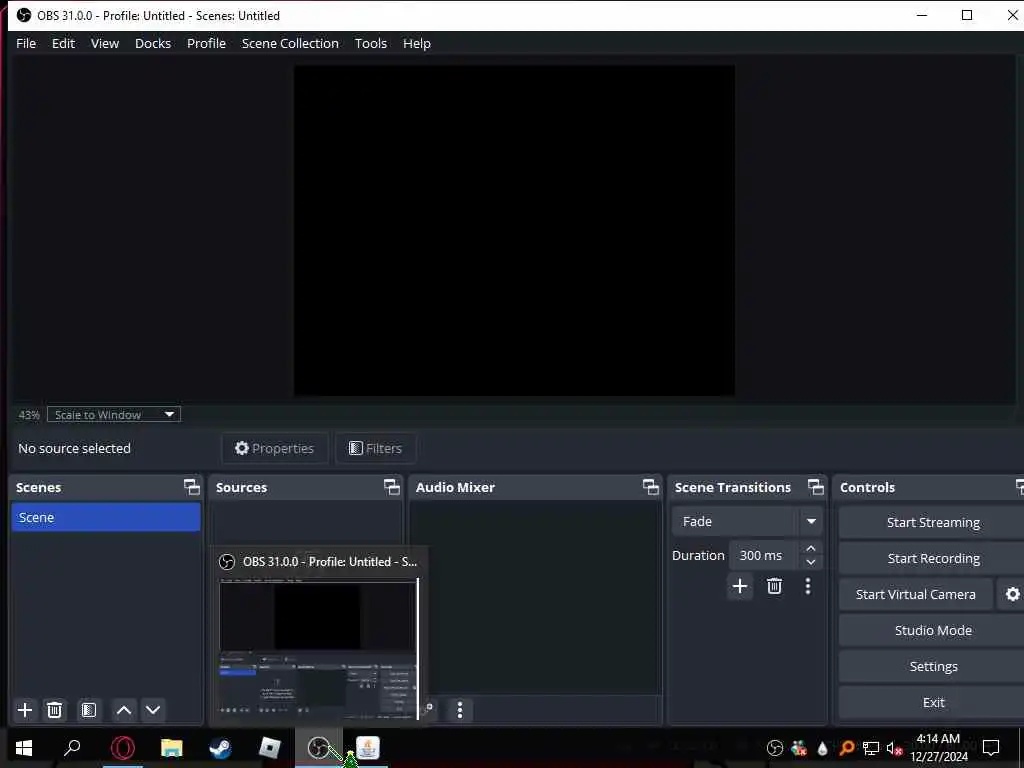Open the File menu
This screenshot has height=768, width=1024.
click(26, 43)
